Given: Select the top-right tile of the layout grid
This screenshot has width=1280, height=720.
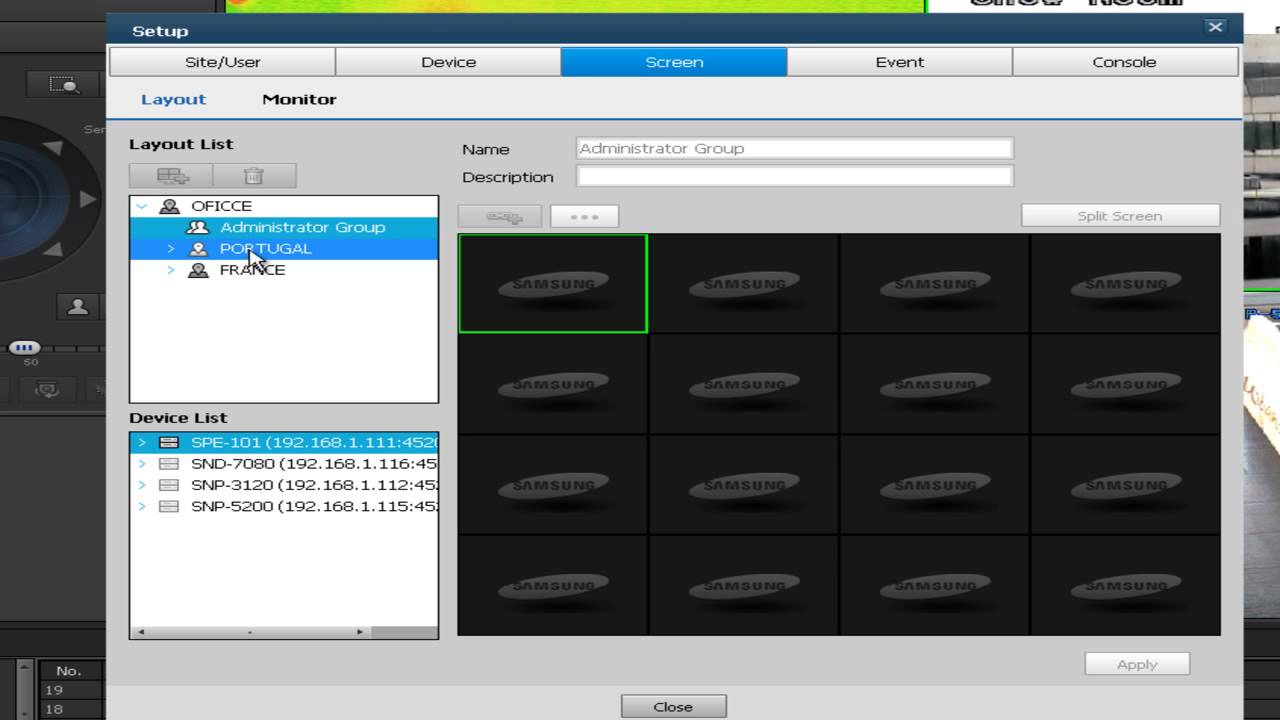Looking at the screenshot, I should [1125, 283].
